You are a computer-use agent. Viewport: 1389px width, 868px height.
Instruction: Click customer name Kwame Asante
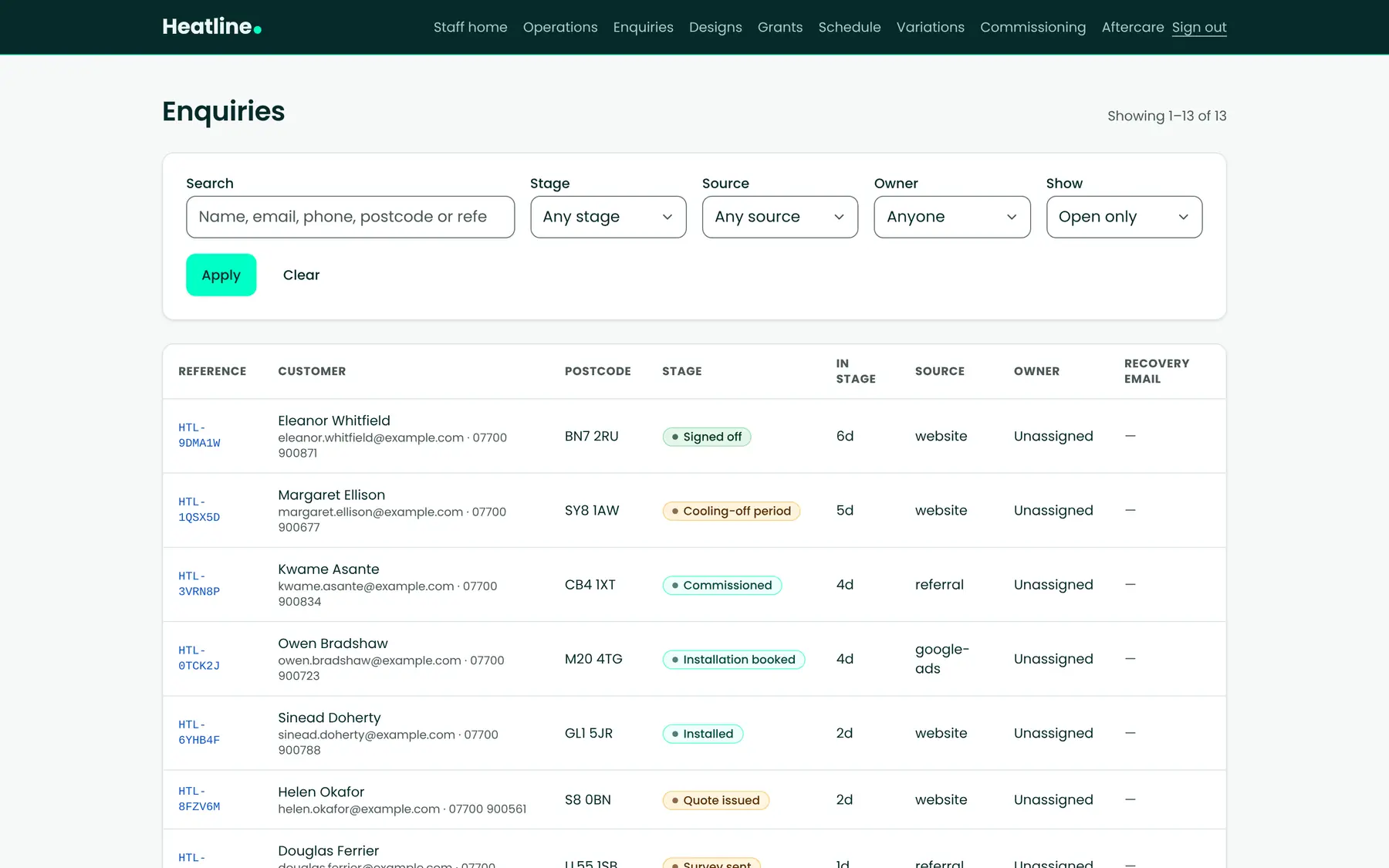click(x=329, y=569)
